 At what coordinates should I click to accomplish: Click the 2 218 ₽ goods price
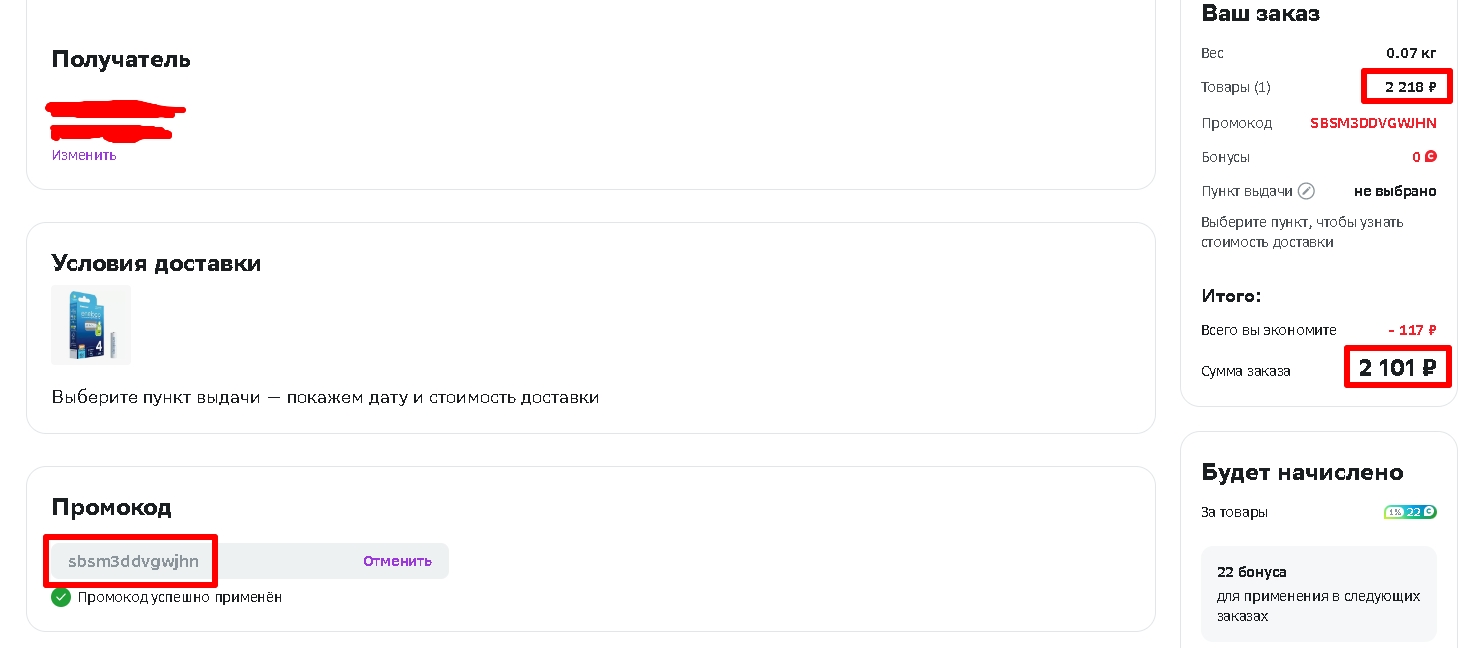(1410, 87)
